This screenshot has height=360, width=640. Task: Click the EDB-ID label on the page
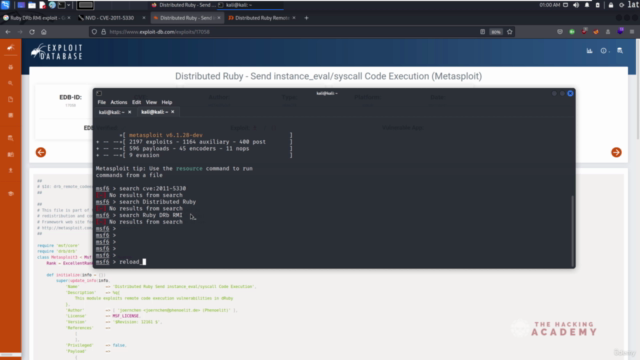point(70,97)
